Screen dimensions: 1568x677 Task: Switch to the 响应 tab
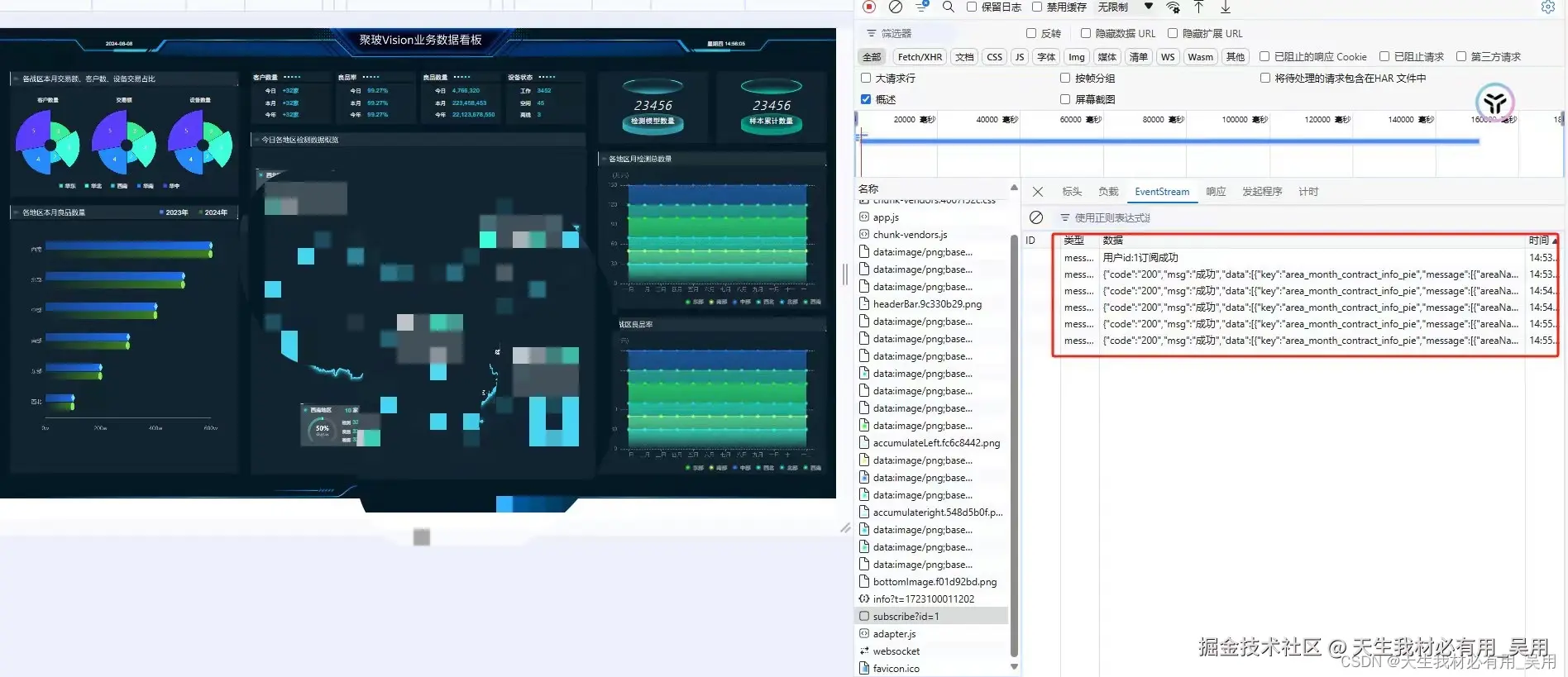(1216, 192)
